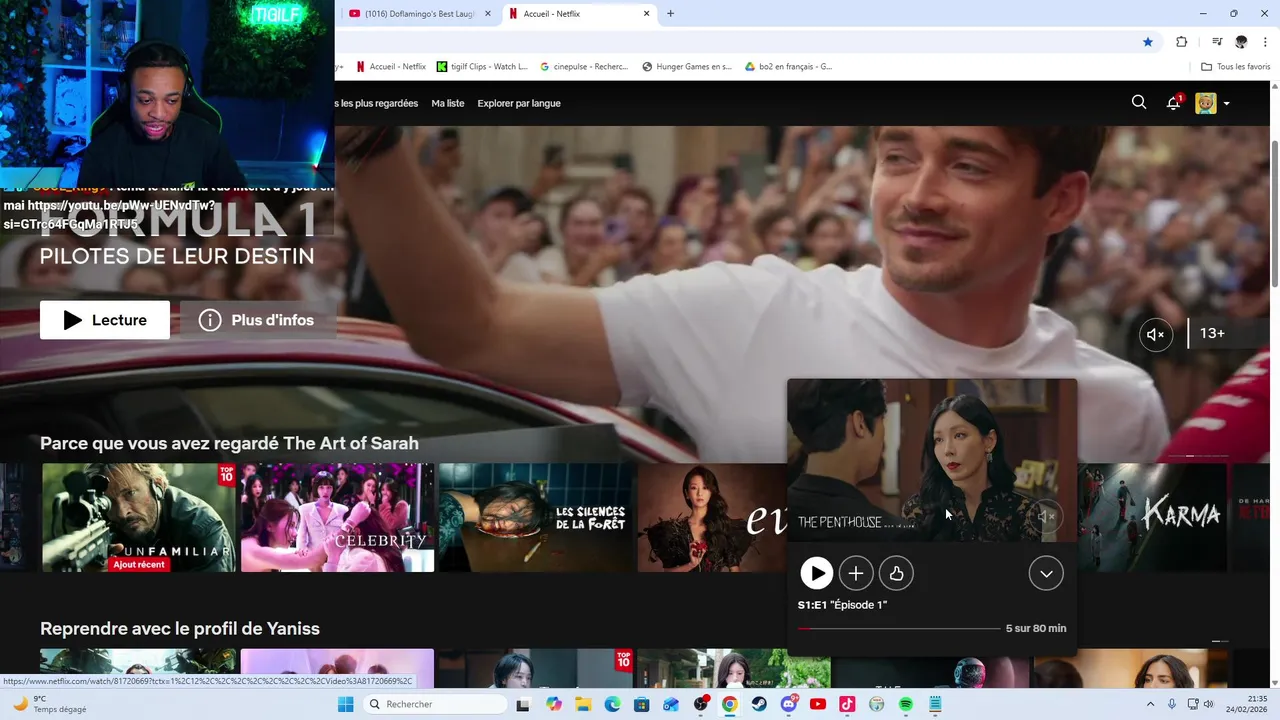Open the Chrome extensions puzzle icon
The width and height of the screenshot is (1280, 720).
[1181, 41]
